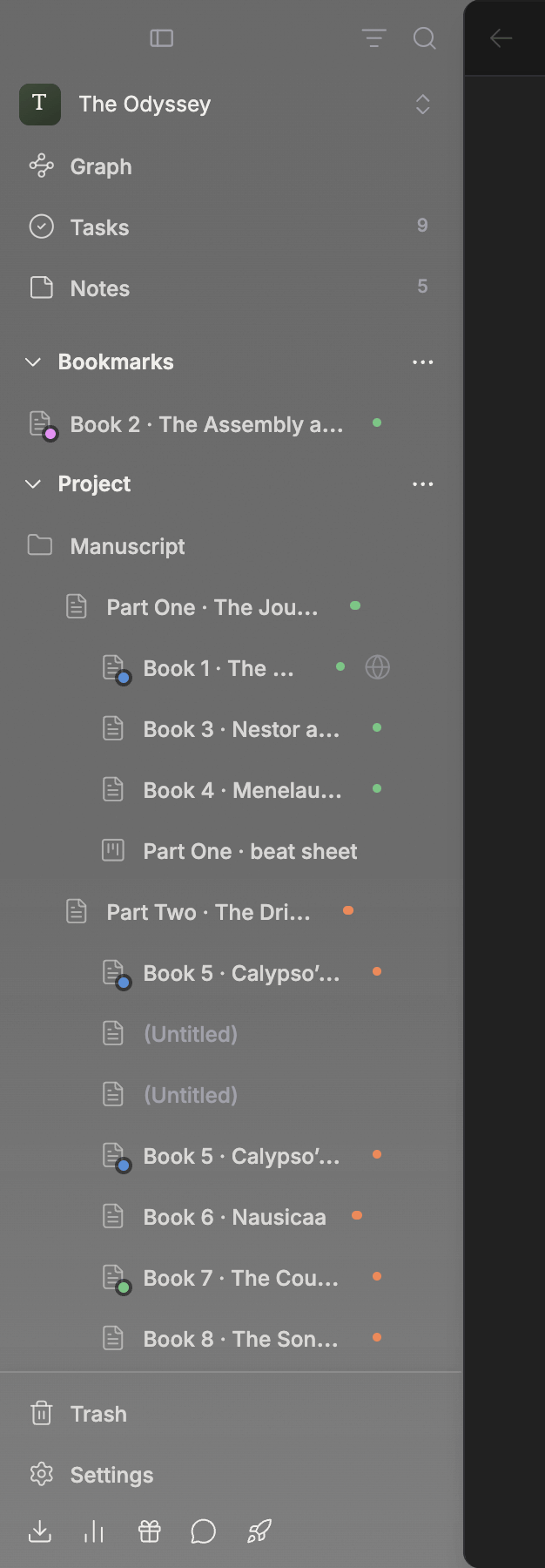Screen dimensions: 545x1568
Task: Click the gift icon
Action: pos(150,1531)
